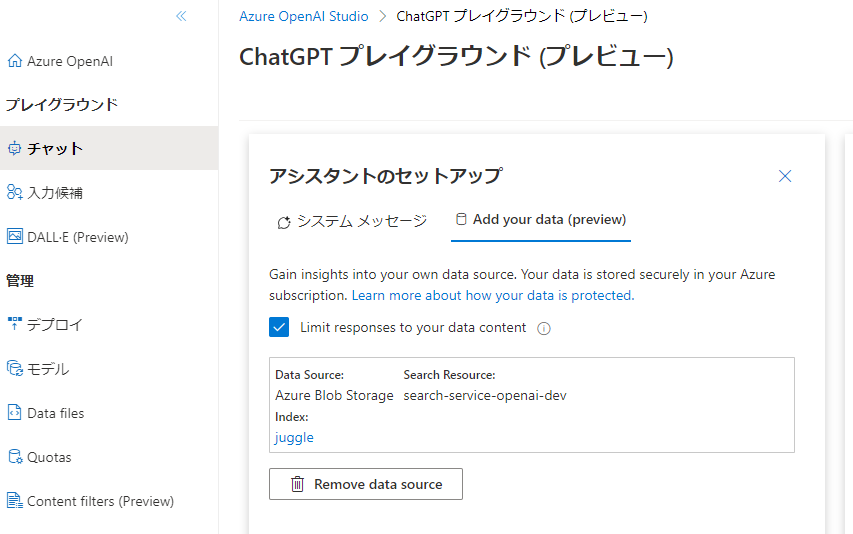This screenshot has height=534, width=853.
Task: Collapse the left navigation sidebar
Action: pos(181,16)
